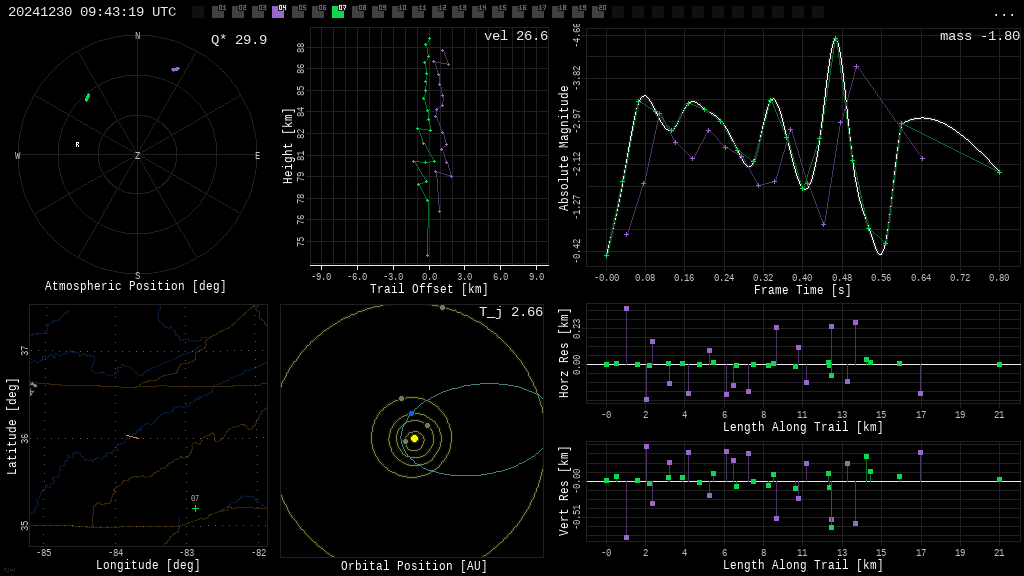Click the T_j 2.66 Tisserand label
The image size is (1024, 576).
tap(510, 312)
